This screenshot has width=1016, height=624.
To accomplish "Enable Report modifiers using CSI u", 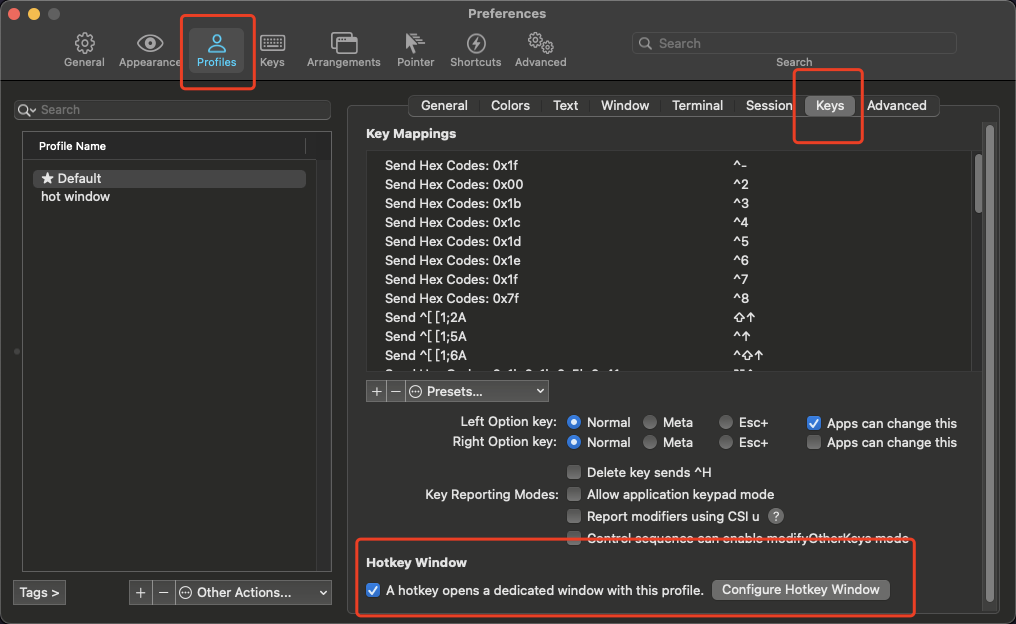I will (x=573, y=516).
